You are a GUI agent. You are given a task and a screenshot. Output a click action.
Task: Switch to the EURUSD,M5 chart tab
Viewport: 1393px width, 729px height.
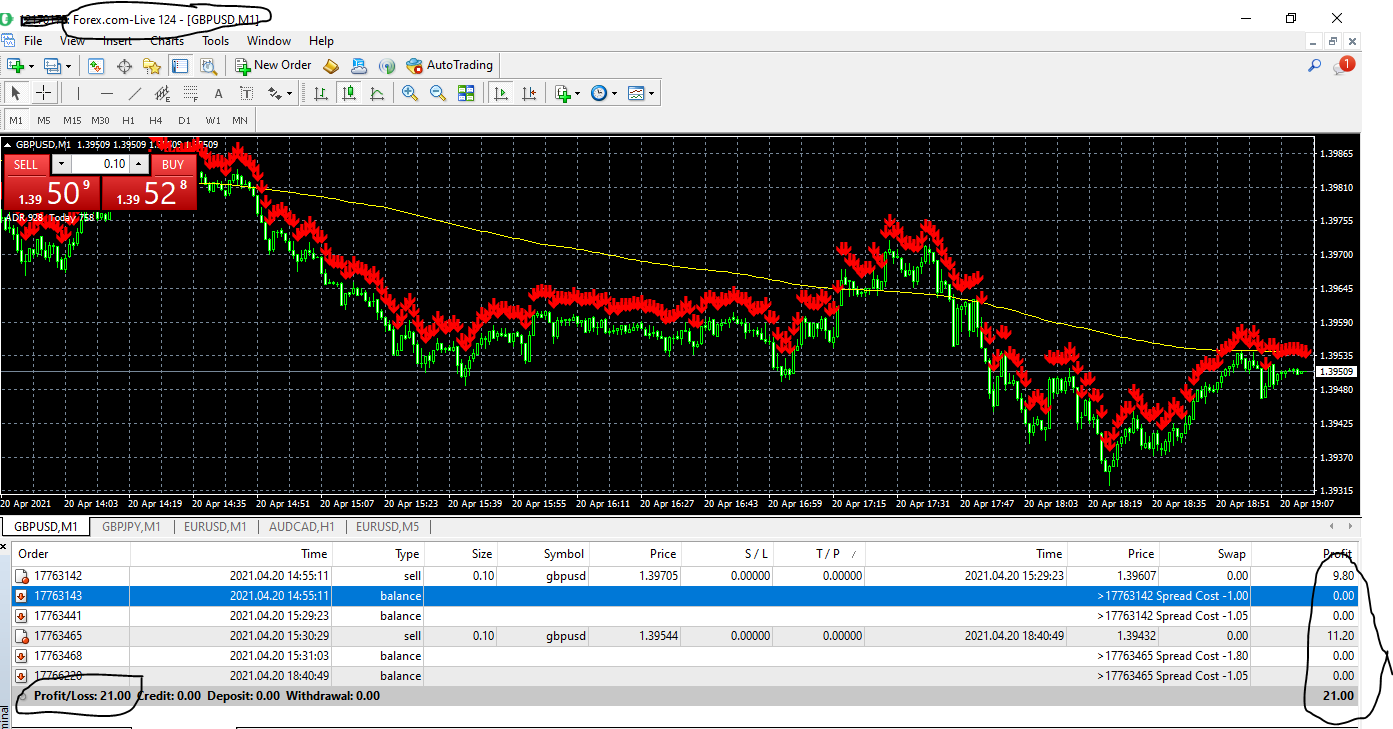pyautogui.click(x=389, y=527)
